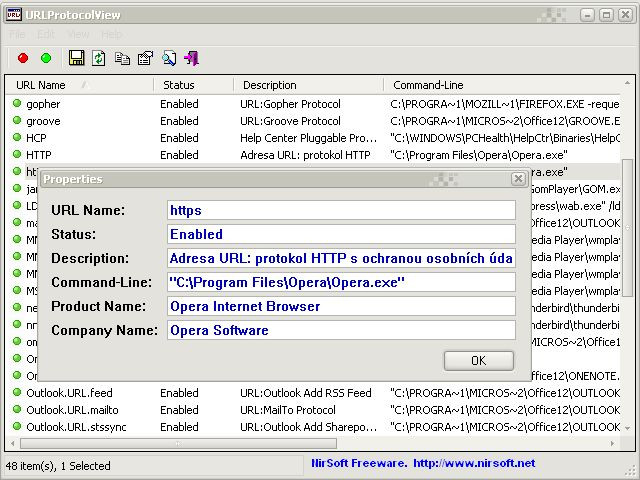Click the Find magnifier toolbar icon
640x480 pixels.
pos(169,58)
